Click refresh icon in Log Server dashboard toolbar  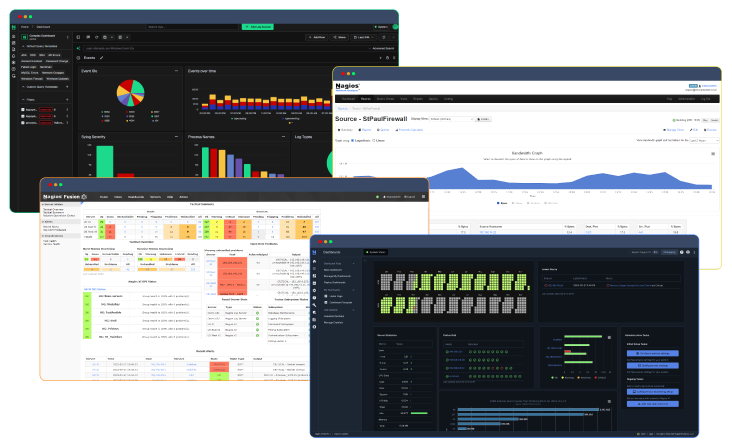tap(97, 37)
